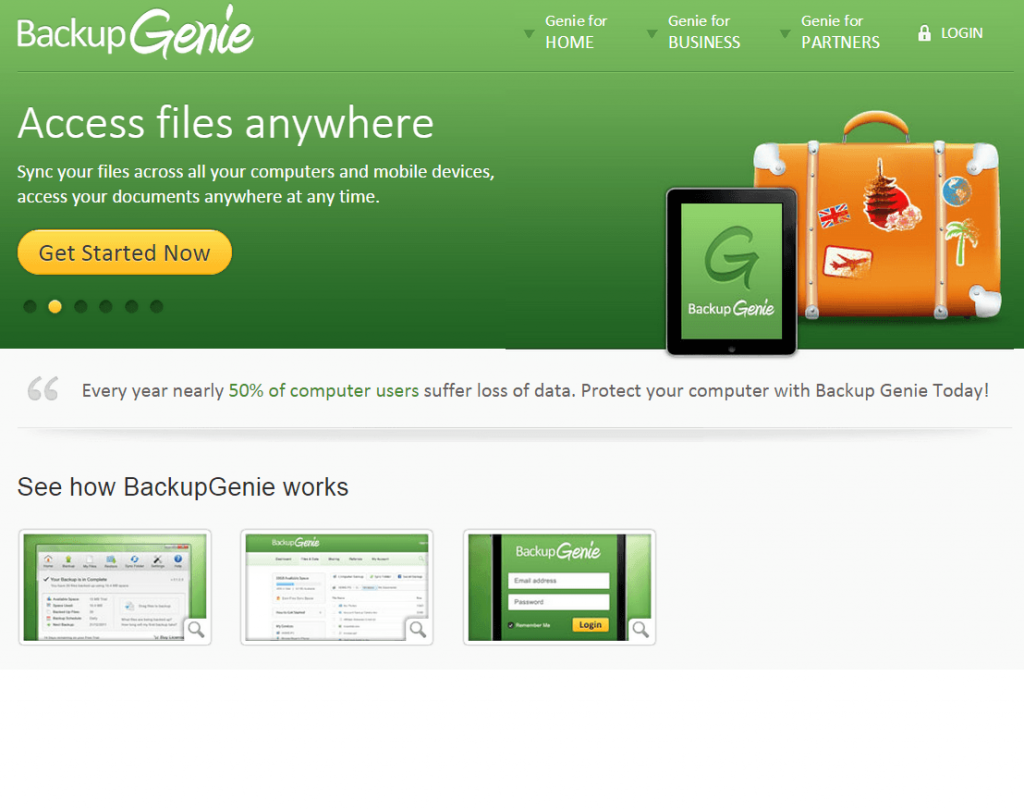Open the dashboard screenshot thumbnail
The width and height of the screenshot is (1024, 811).
337,585
